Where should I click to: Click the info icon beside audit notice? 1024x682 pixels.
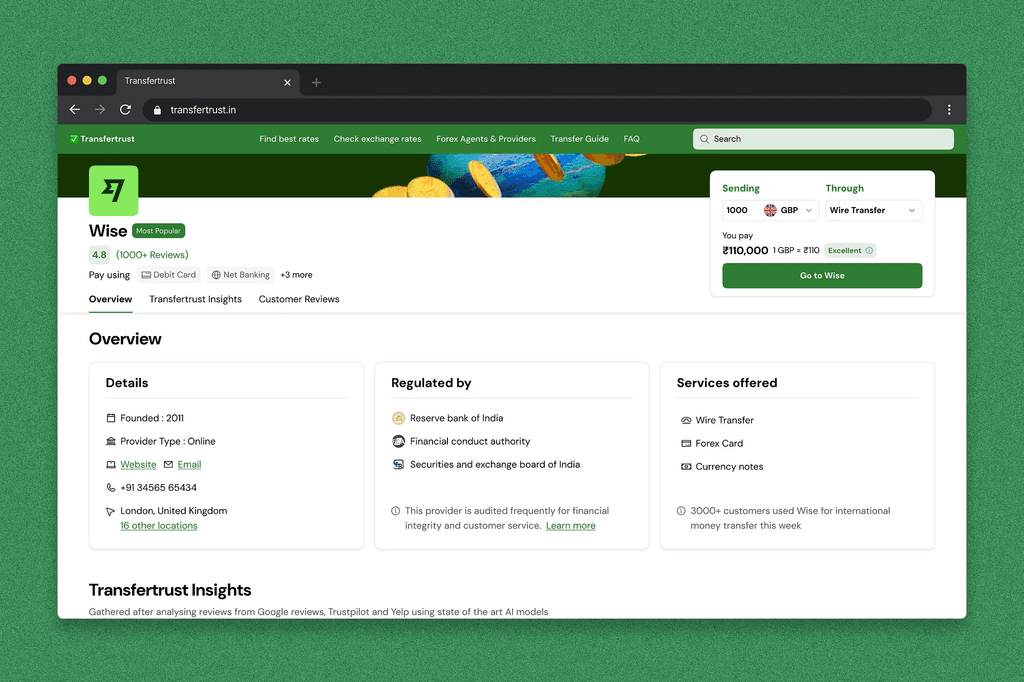tap(396, 511)
